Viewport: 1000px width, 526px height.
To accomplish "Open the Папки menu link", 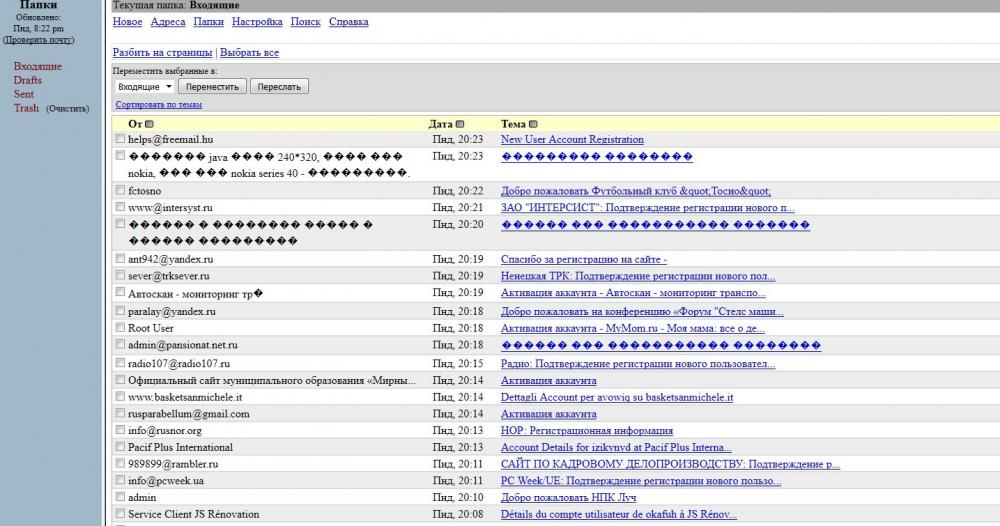I will pos(209,22).
